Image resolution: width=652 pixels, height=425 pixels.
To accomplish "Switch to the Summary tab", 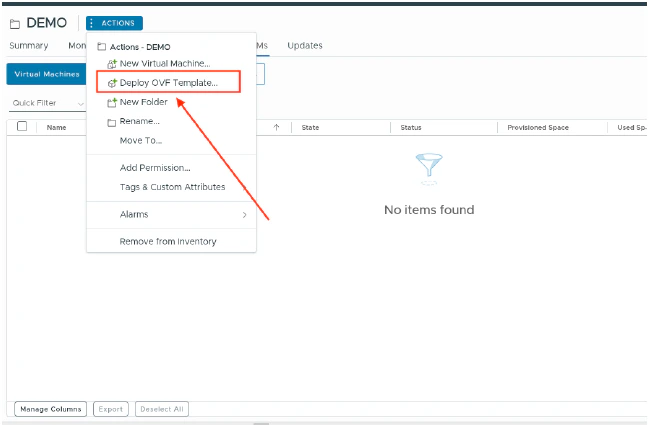I will [29, 45].
